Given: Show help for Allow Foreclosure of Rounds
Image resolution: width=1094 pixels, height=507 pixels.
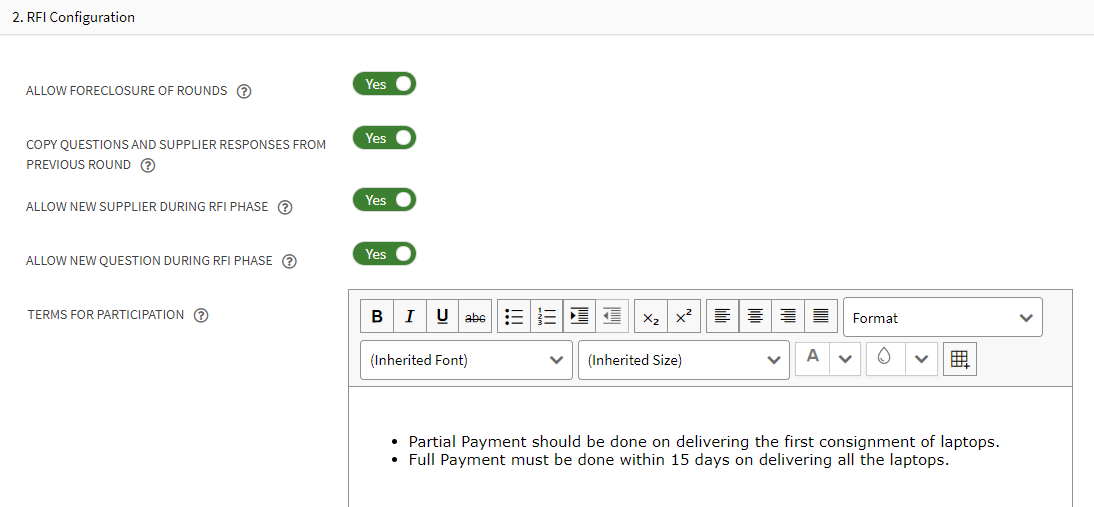Looking at the screenshot, I should pyautogui.click(x=244, y=91).
